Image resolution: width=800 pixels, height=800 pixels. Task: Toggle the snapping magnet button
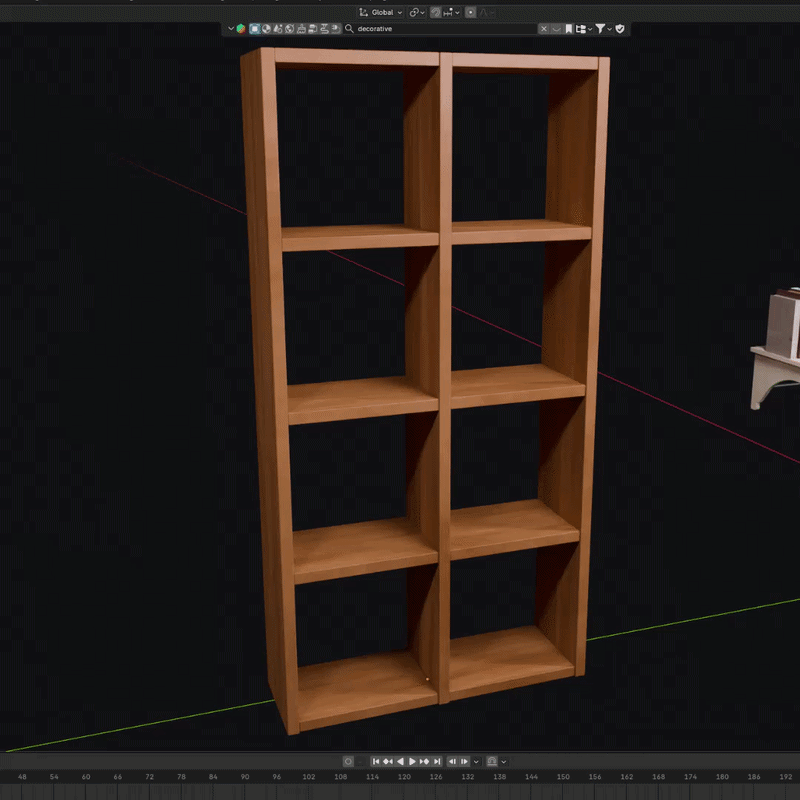436,12
